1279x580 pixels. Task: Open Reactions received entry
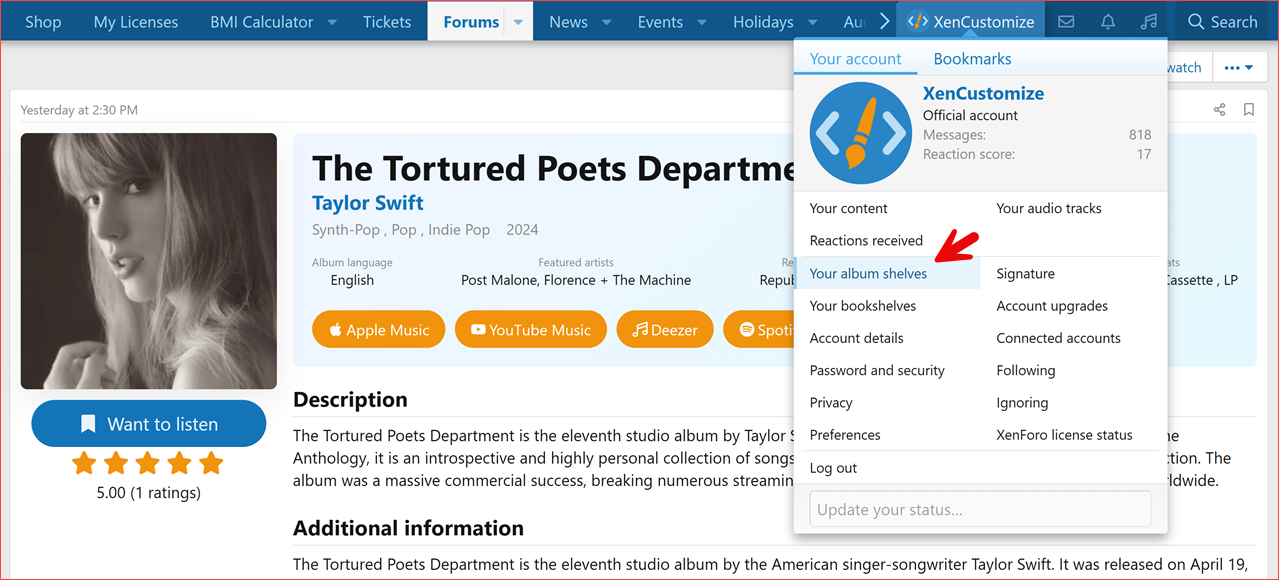click(x=866, y=240)
